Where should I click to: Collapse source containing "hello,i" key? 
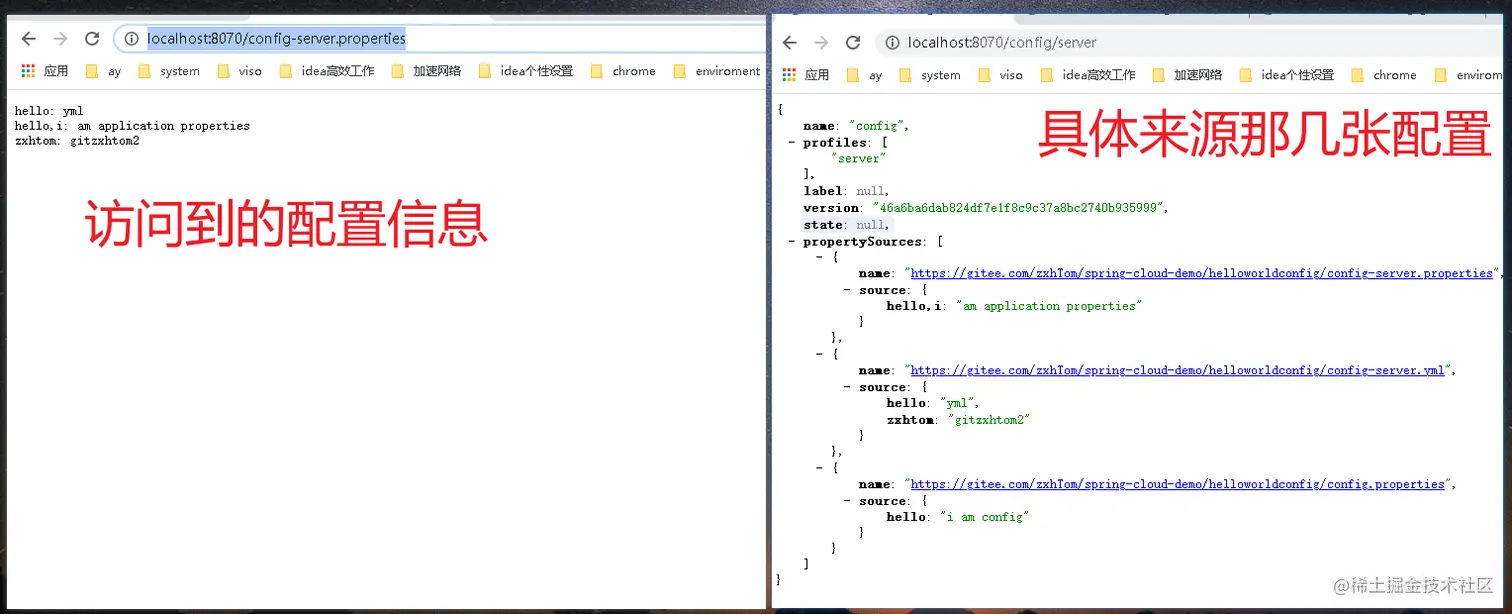[848, 290]
